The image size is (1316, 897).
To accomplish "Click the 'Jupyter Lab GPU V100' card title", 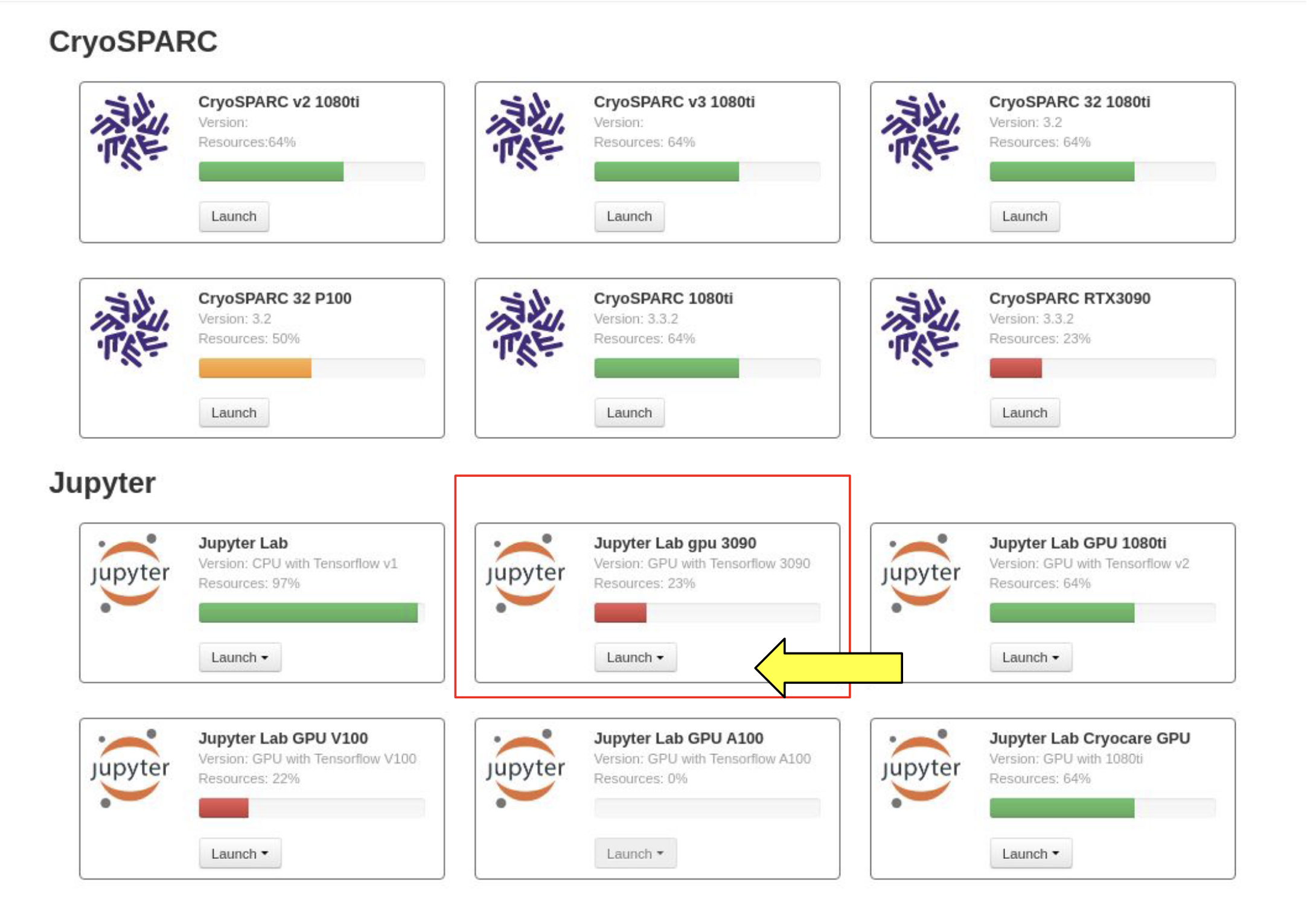I will (x=283, y=738).
